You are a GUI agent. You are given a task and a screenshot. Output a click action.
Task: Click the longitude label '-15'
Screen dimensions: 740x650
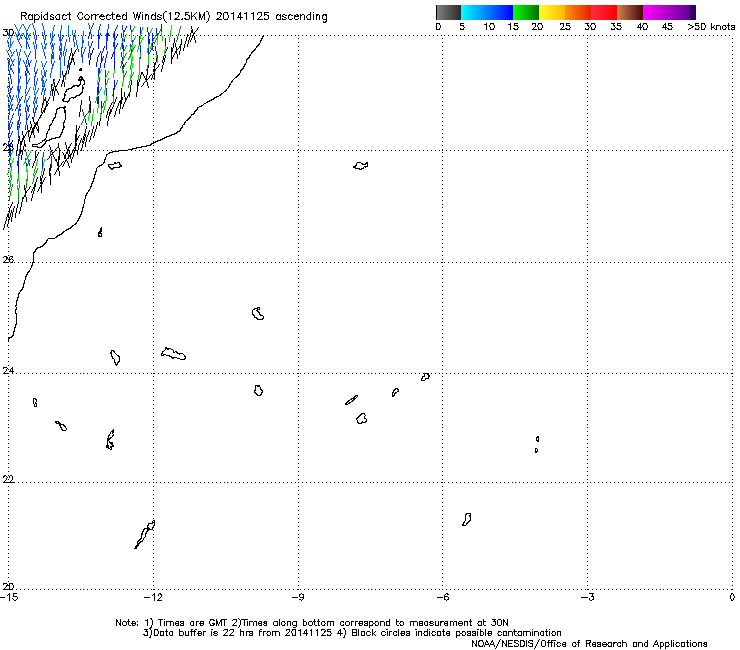9,598
